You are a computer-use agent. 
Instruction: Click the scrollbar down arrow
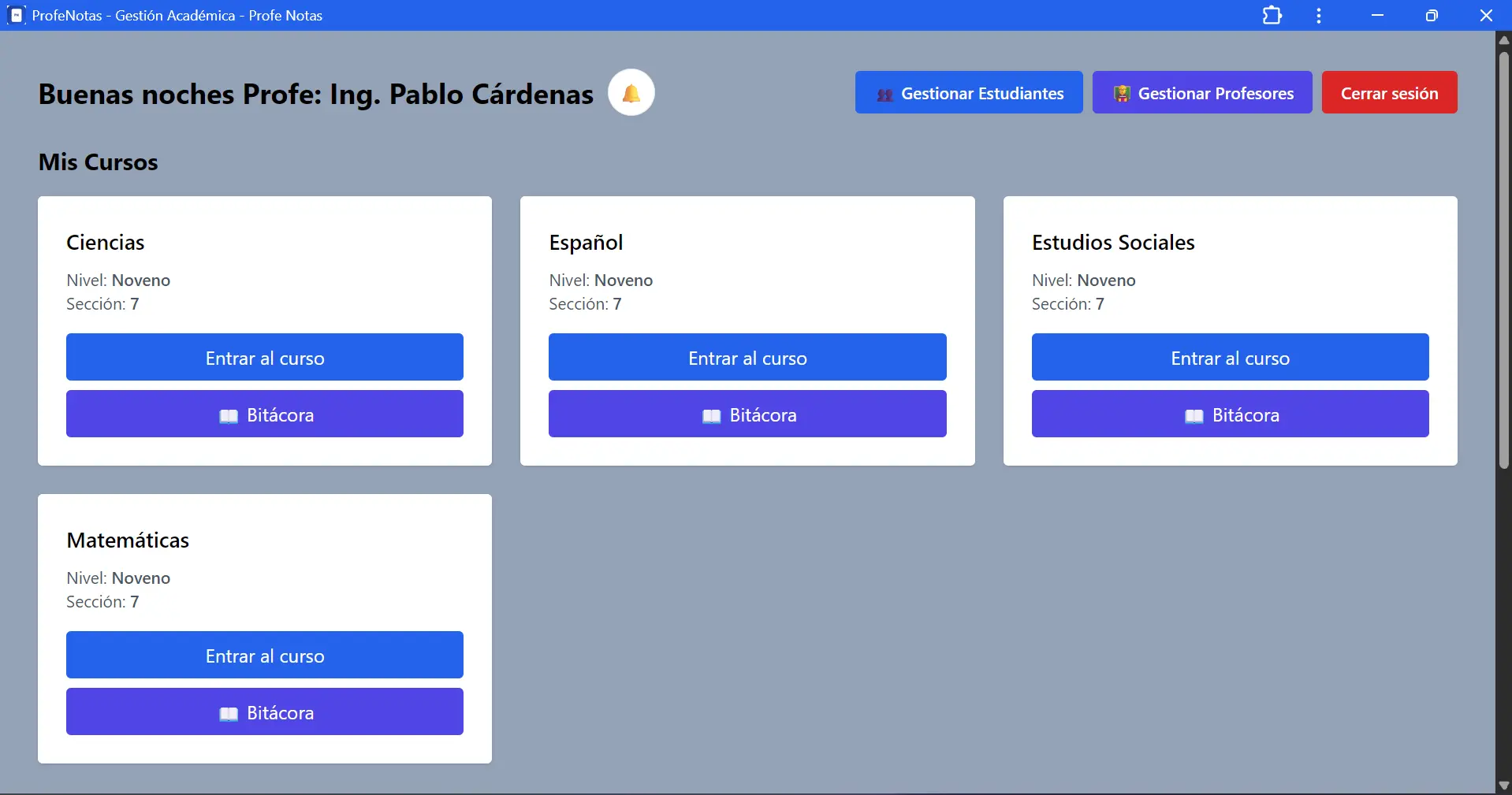click(1503, 786)
